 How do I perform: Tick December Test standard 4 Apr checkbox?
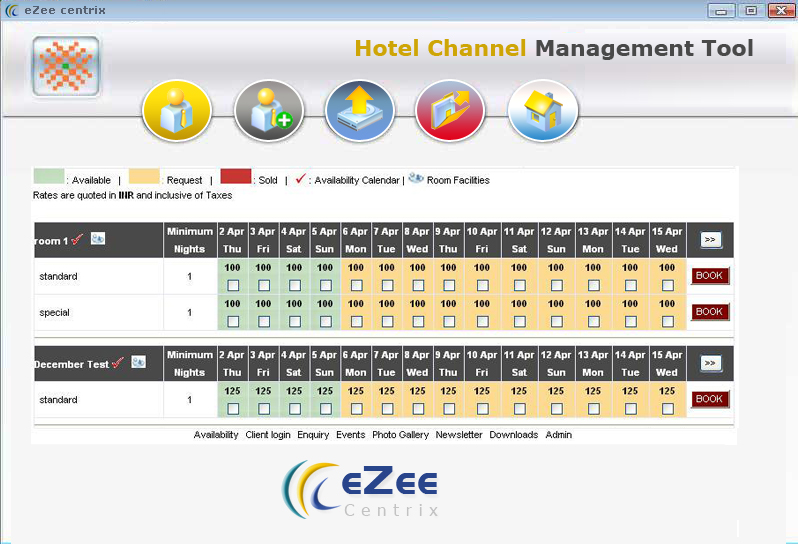pyautogui.click(x=295, y=409)
